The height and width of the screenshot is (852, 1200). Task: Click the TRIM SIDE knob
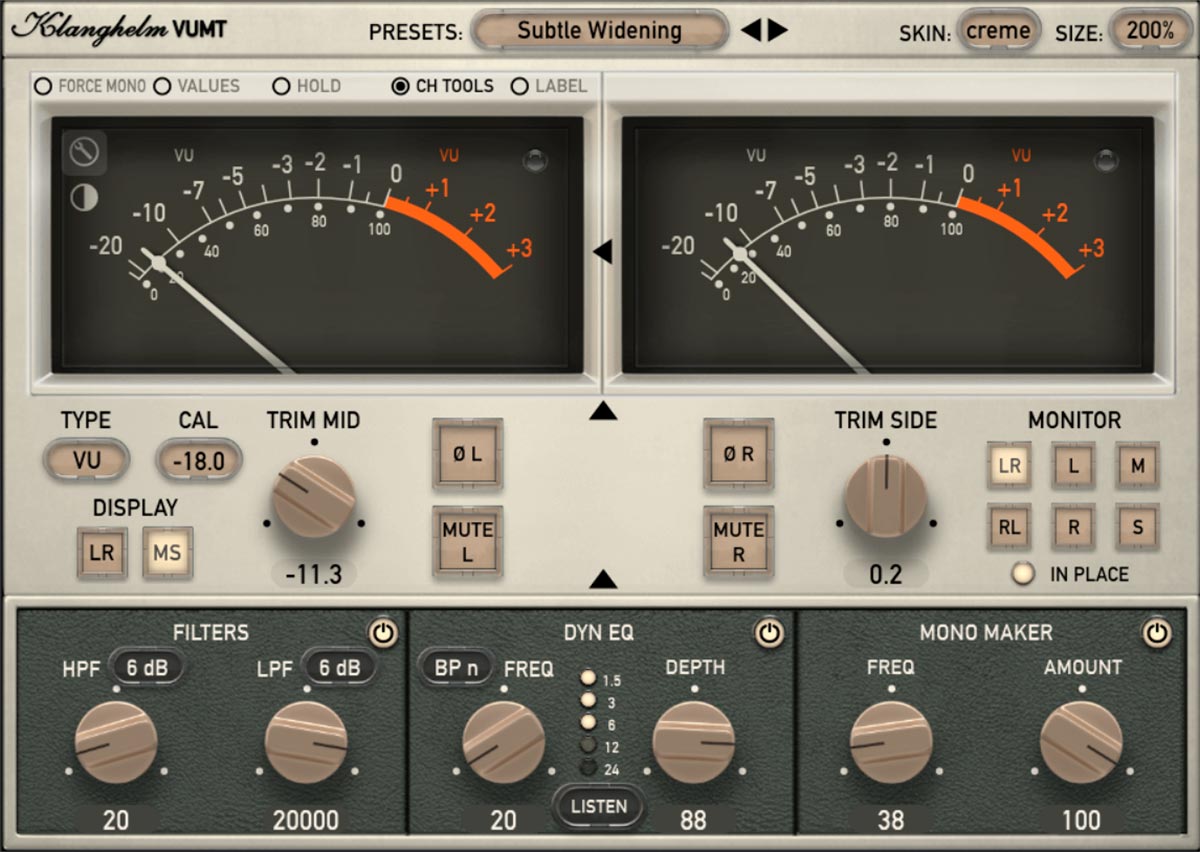pos(886,496)
